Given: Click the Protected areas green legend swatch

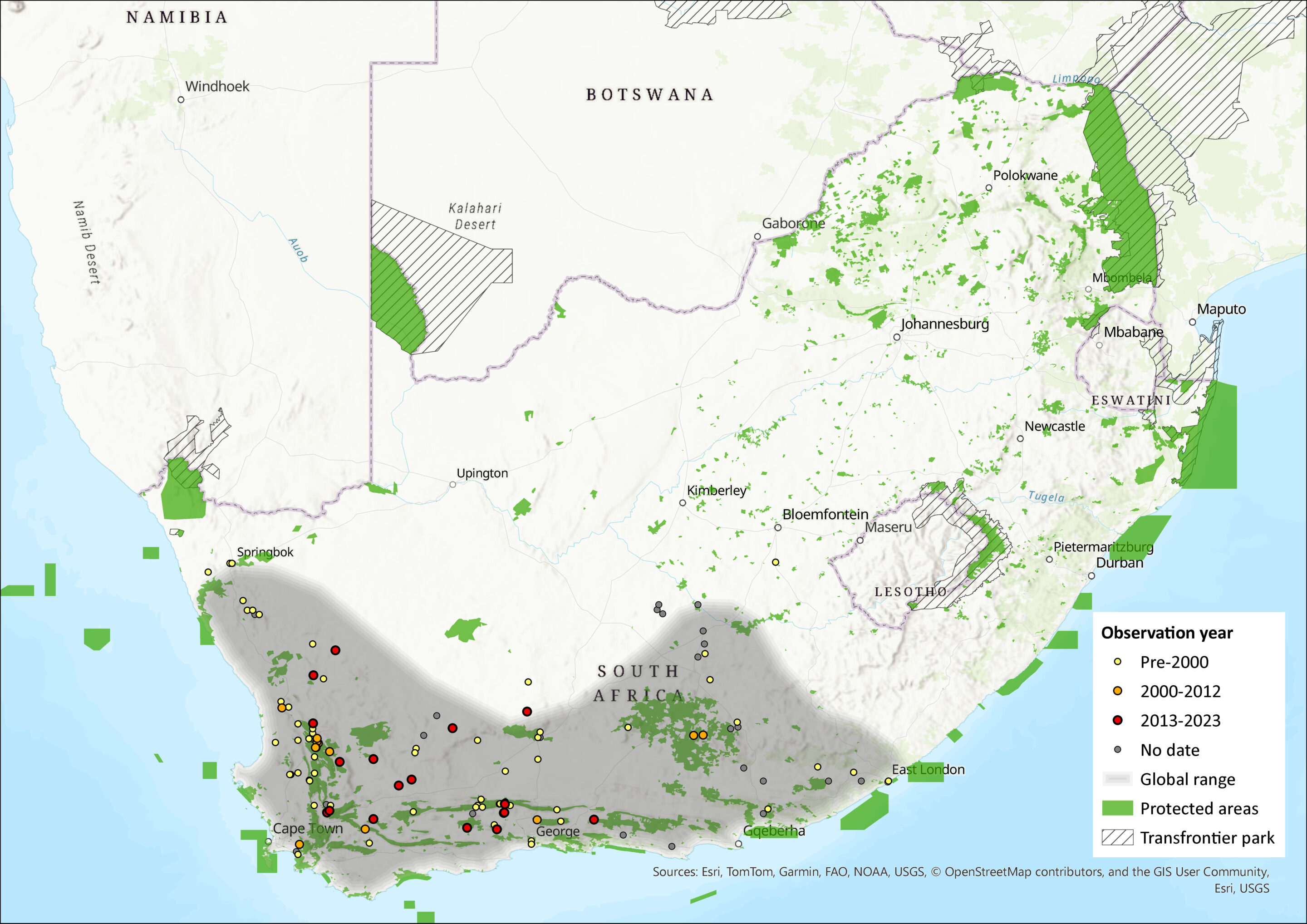Looking at the screenshot, I should pos(1117,808).
